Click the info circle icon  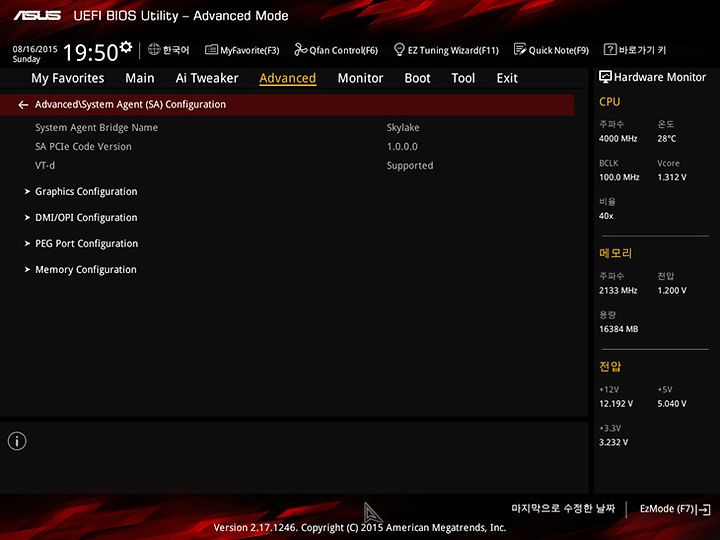coord(17,441)
